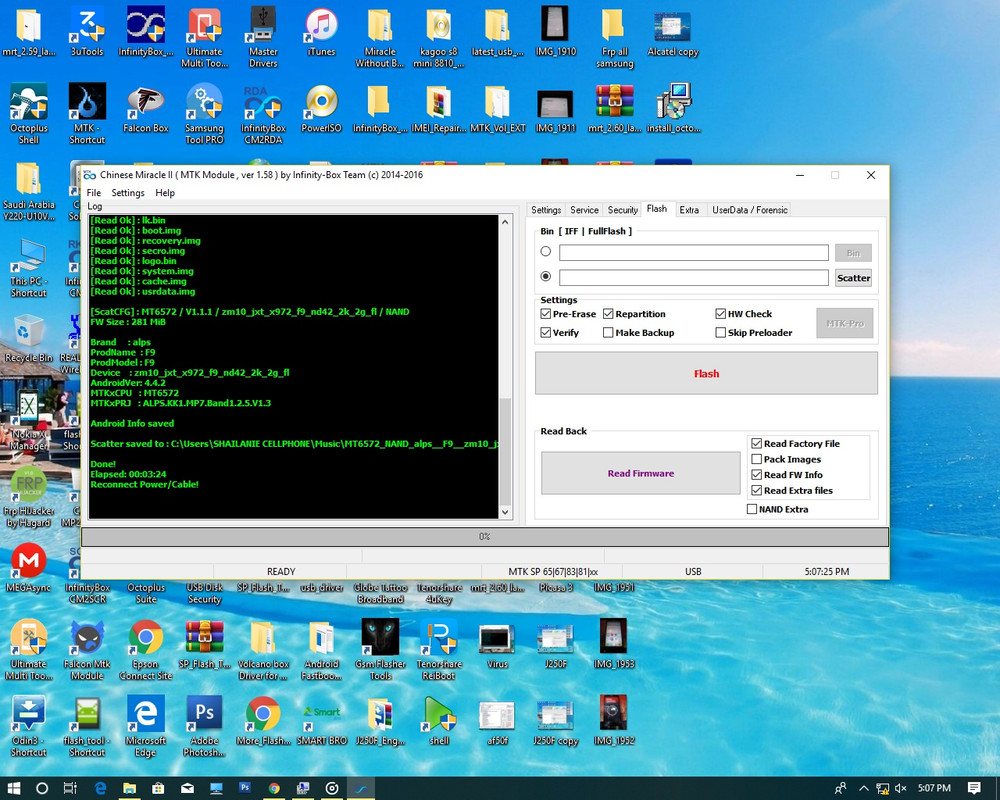Launch Falcon Box shortcut
Screen dimensions: 1000x800
click(x=146, y=108)
